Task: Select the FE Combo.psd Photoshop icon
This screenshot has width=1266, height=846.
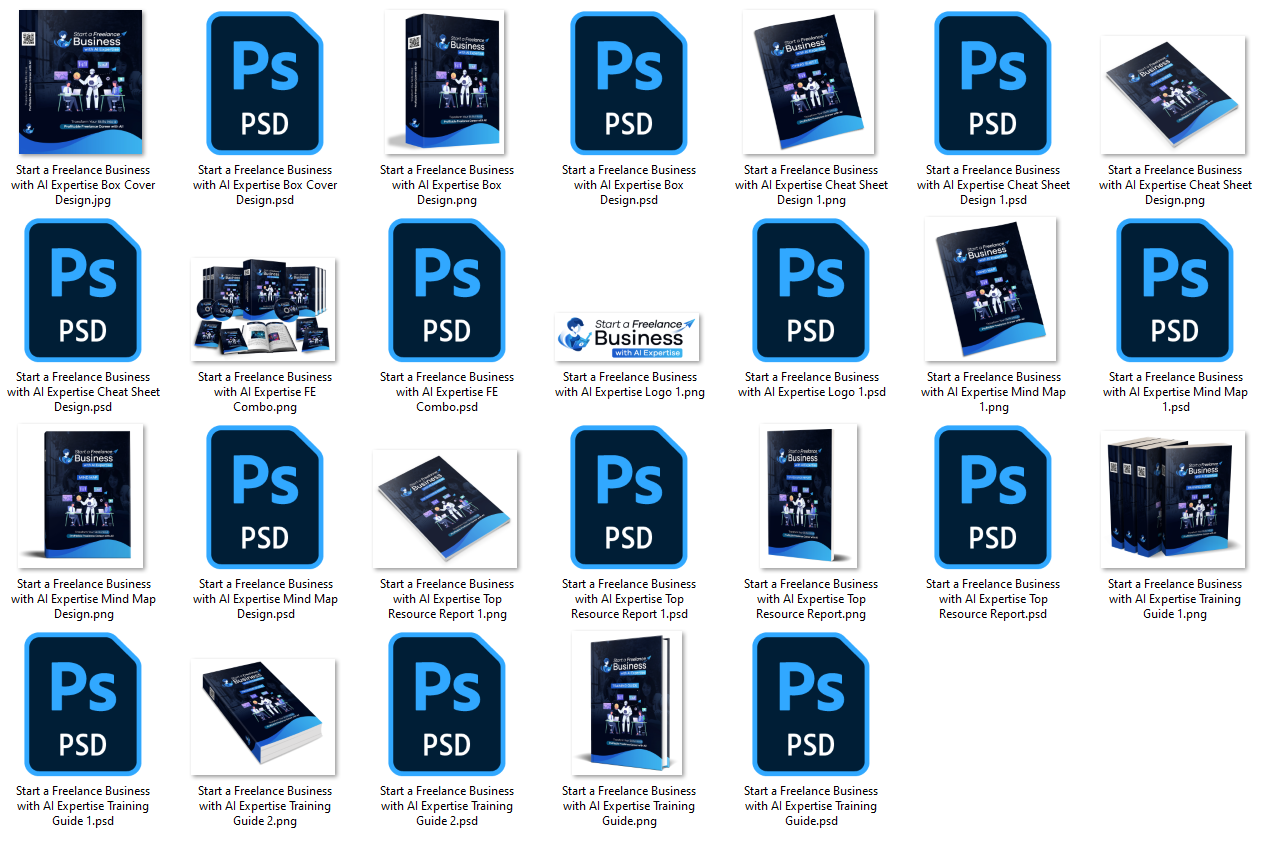Action: click(x=447, y=289)
